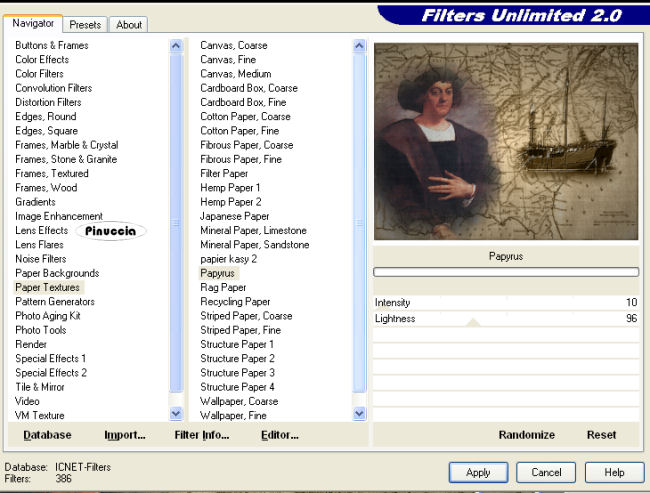650x493 pixels.
Task: Open the About tab
Action: click(129, 25)
